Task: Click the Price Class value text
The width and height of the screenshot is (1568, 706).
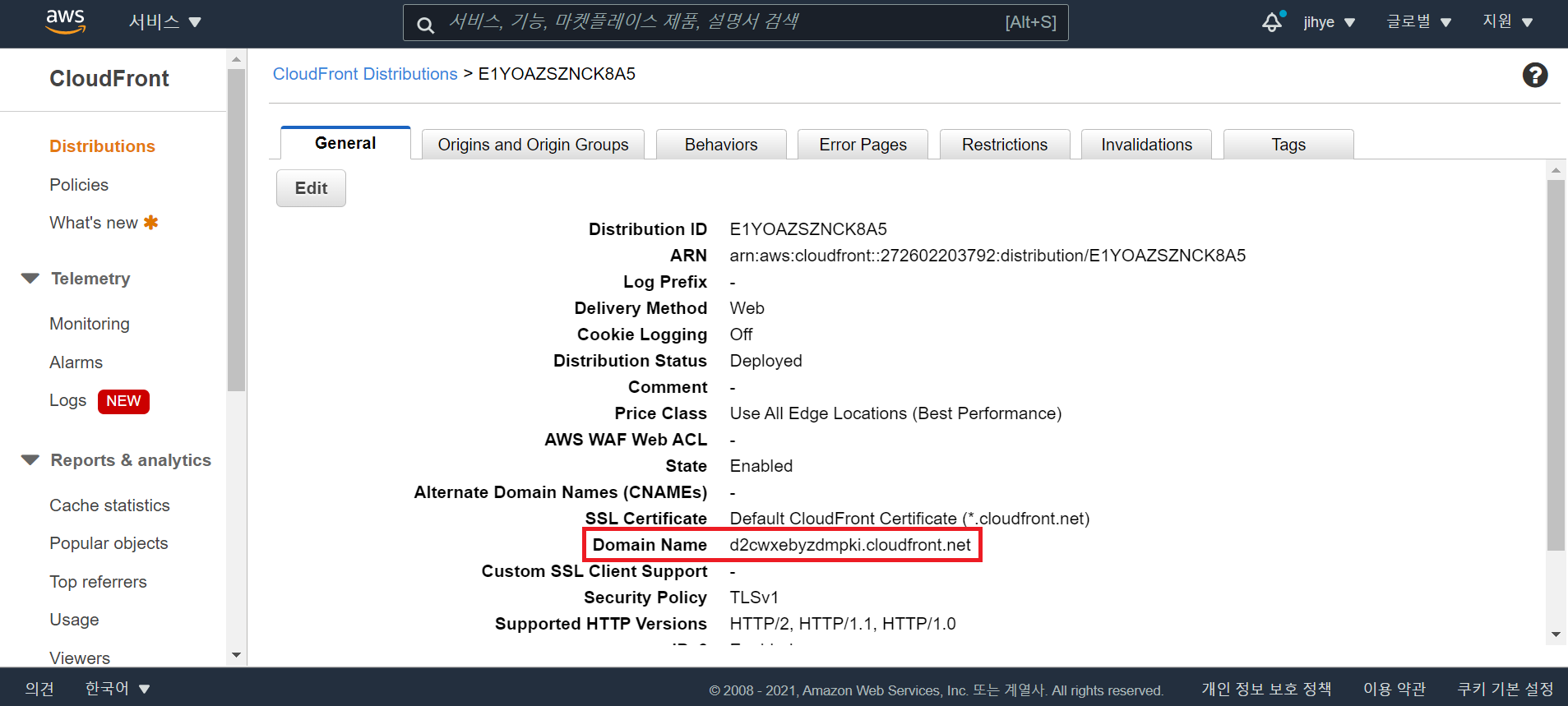Action: tap(895, 413)
